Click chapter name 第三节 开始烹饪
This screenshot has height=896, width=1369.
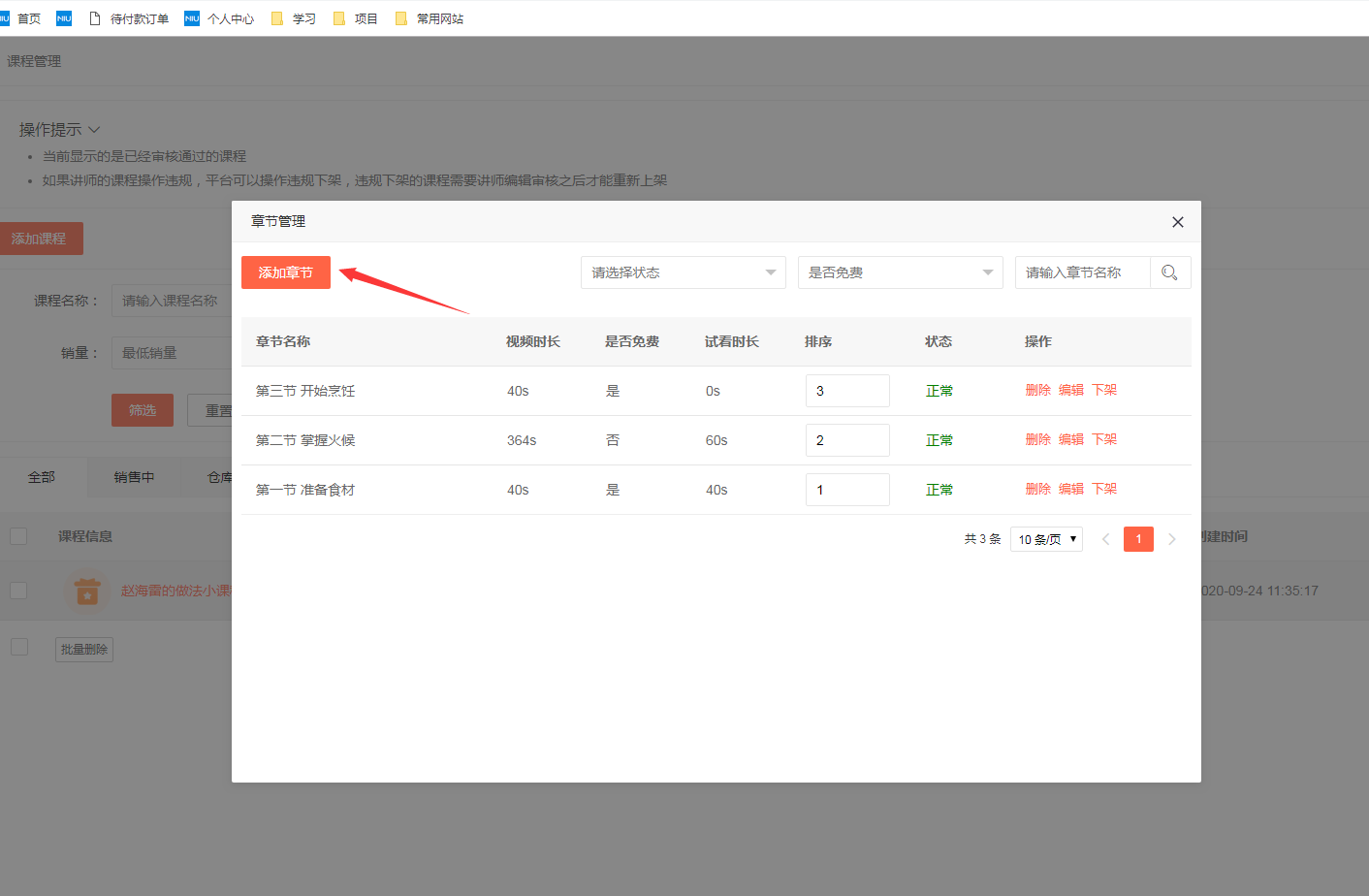pos(305,391)
